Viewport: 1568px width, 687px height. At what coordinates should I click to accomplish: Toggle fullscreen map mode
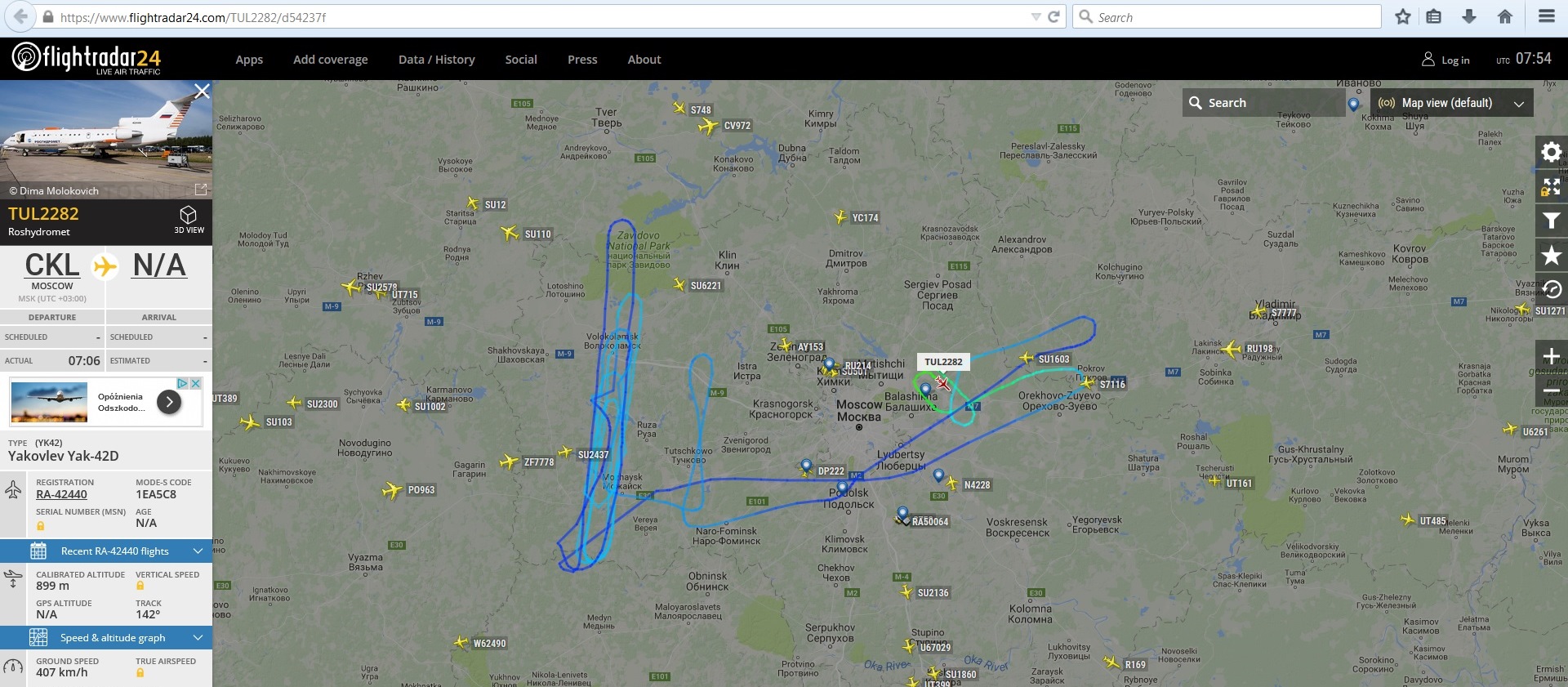[1551, 187]
